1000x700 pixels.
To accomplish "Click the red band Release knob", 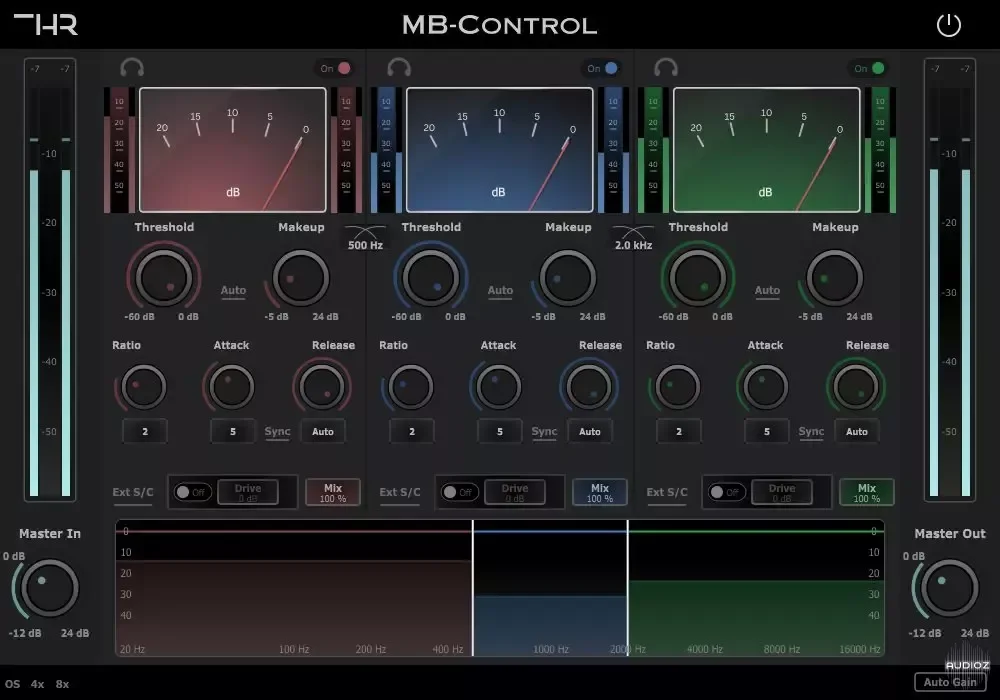I will [x=322, y=387].
